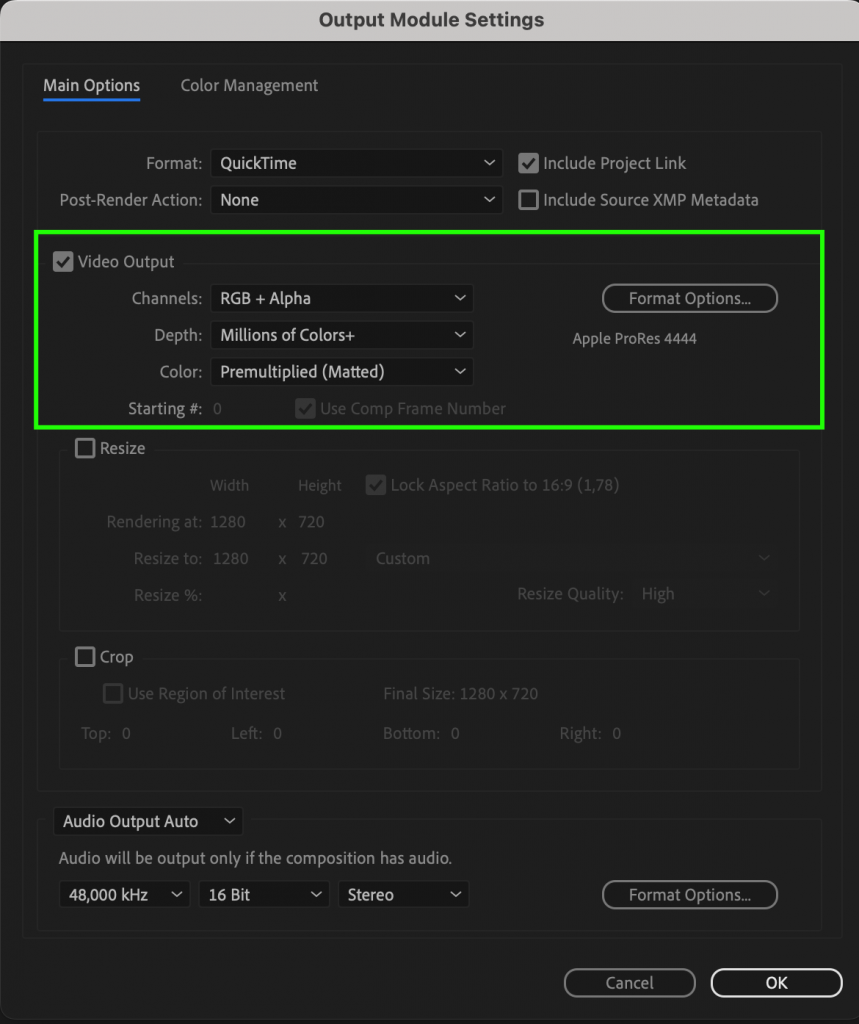The image size is (859, 1024).
Task: Click the OK button
Action: click(x=776, y=982)
